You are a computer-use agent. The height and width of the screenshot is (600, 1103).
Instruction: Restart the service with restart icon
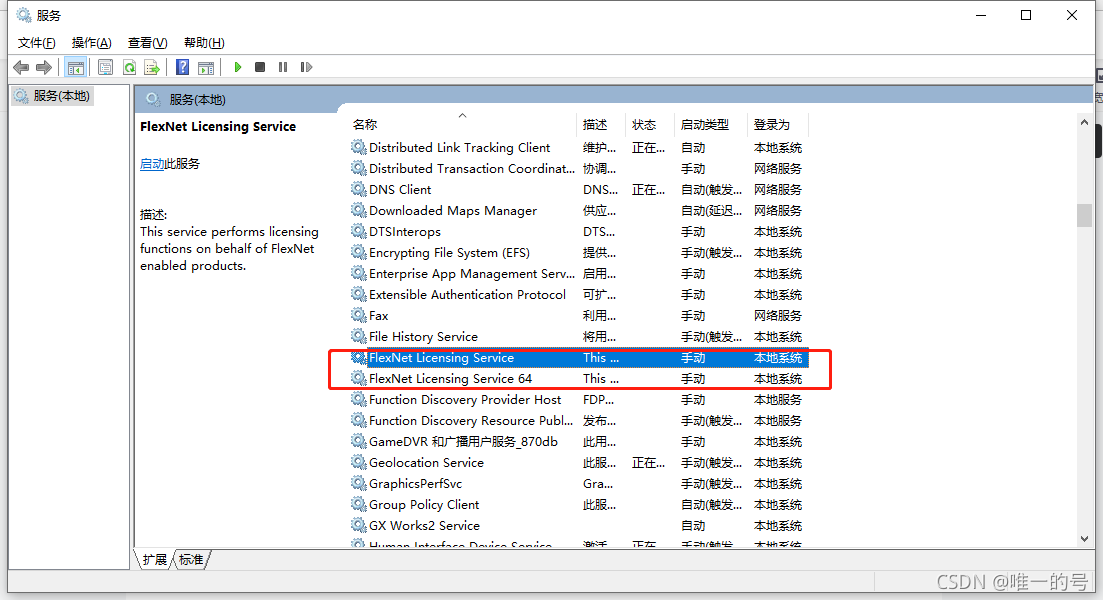[x=306, y=68]
